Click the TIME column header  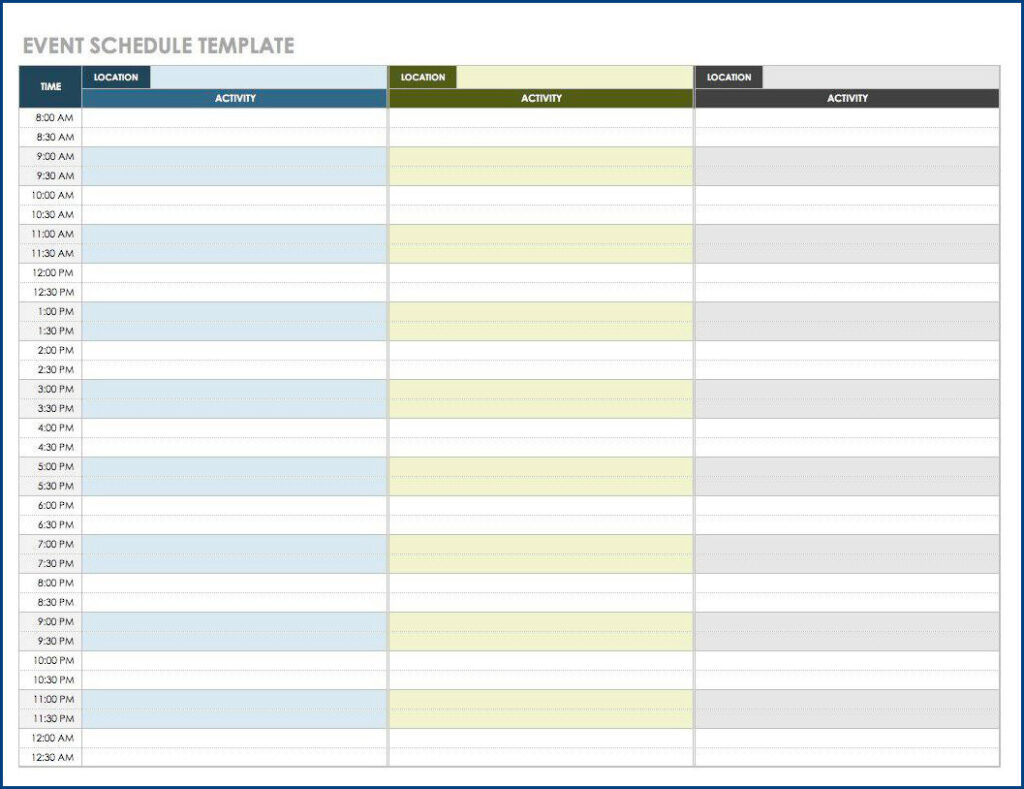[x=49, y=87]
